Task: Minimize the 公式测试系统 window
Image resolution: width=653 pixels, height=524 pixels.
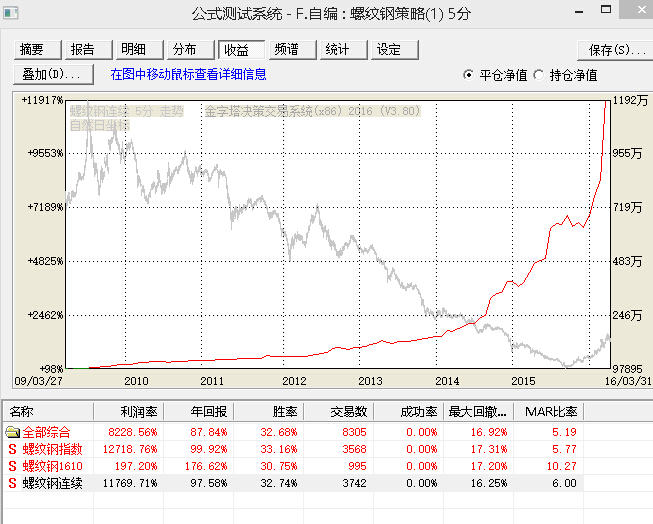Action: [x=578, y=12]
